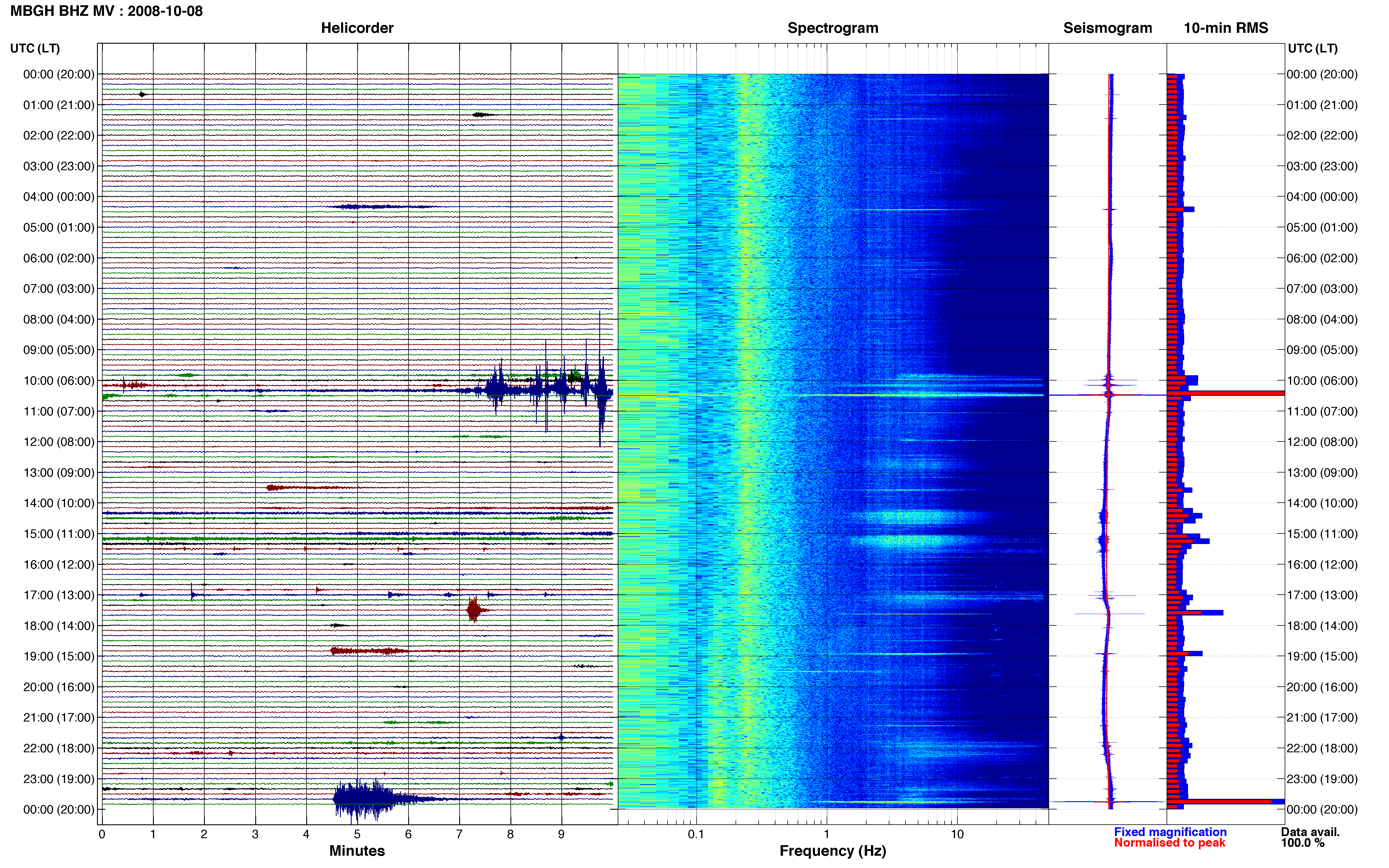Click the right '08:00 (04:00)' time label

coord(1322,319)
